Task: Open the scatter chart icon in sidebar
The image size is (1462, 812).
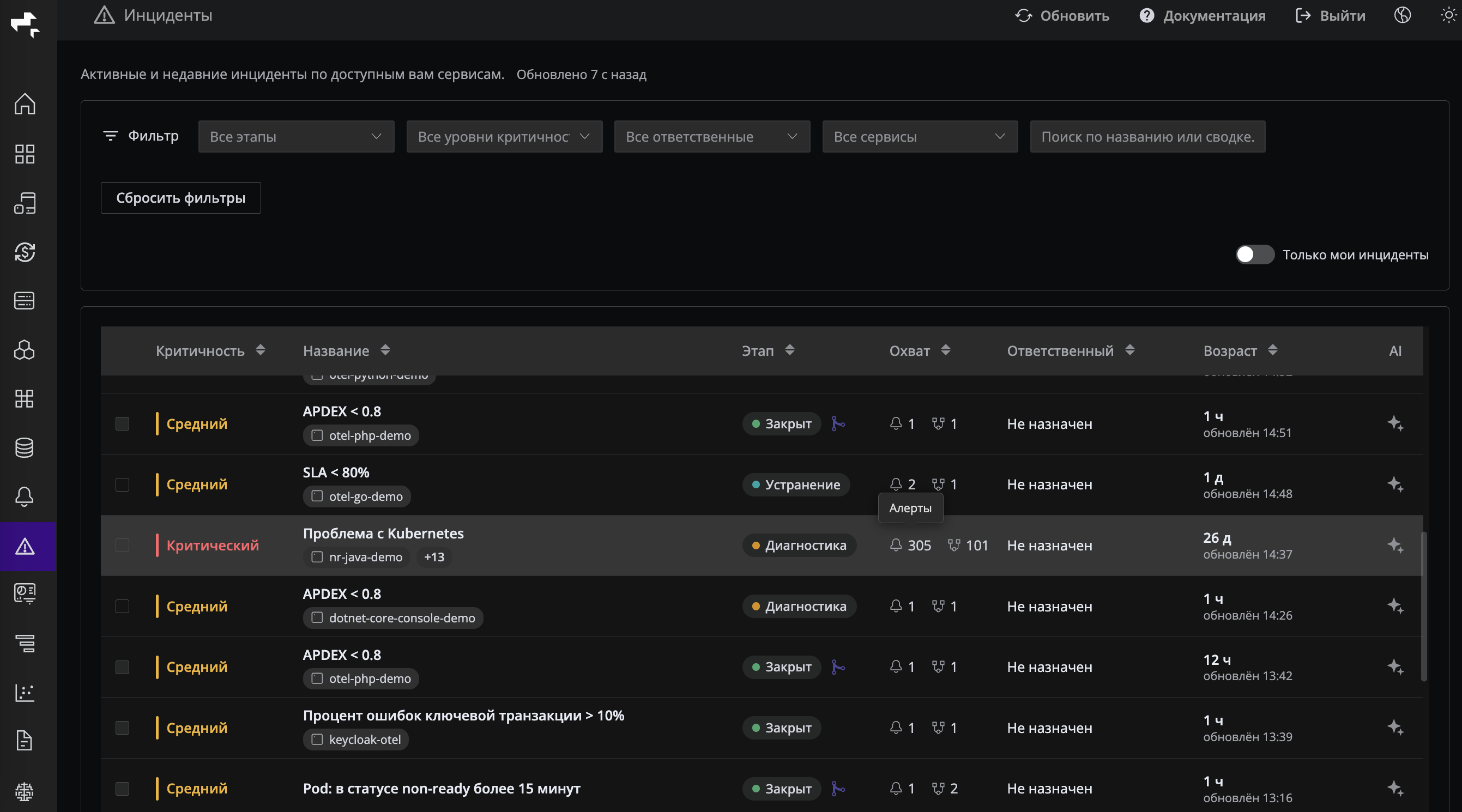Action: (x=25, y=692)
